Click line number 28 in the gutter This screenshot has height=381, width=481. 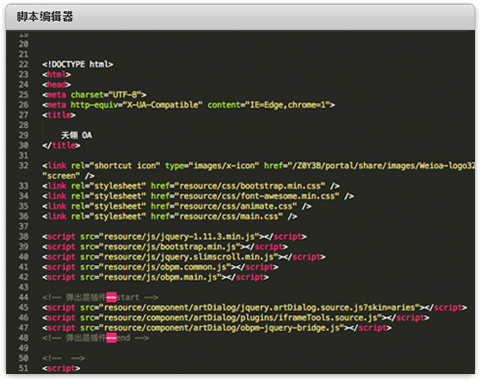(23, 125)
